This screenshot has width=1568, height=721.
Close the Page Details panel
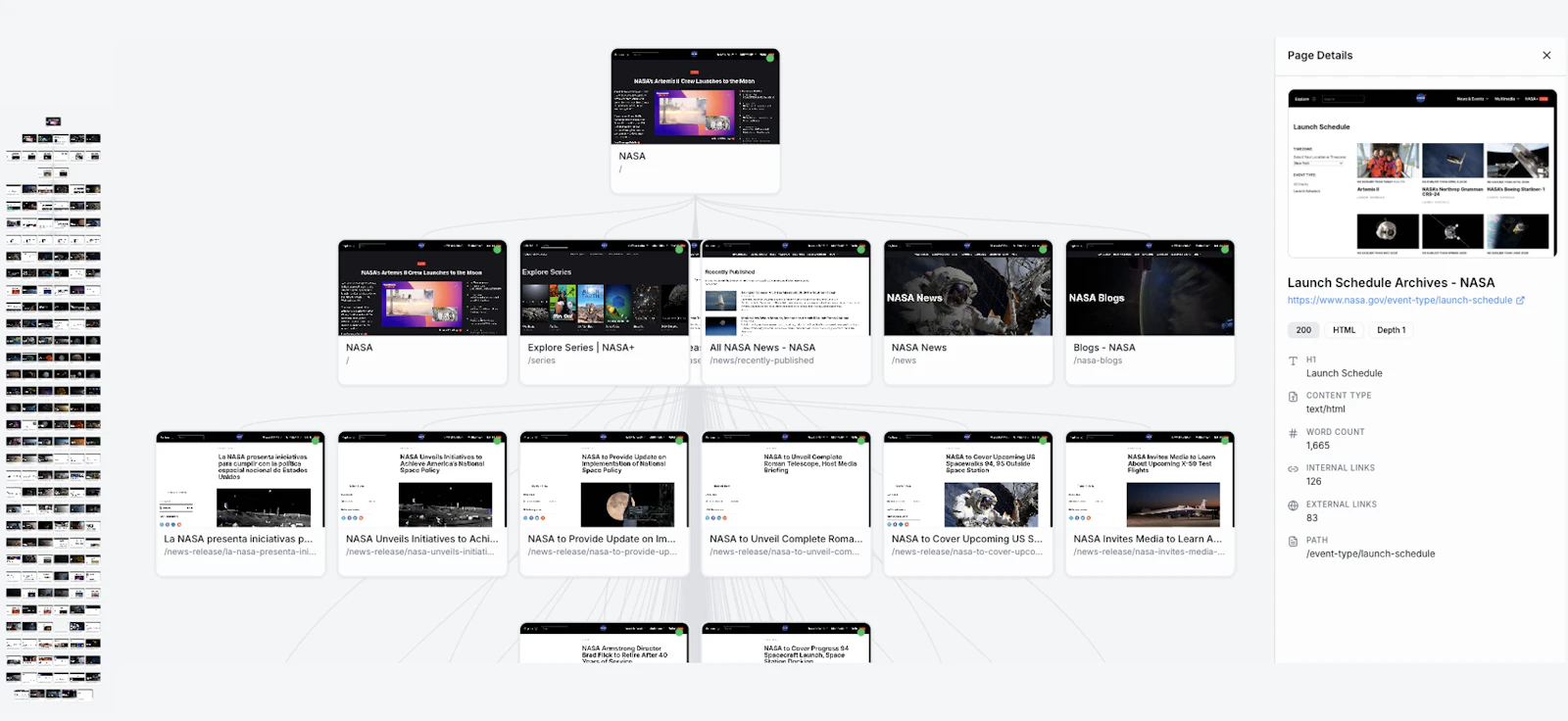pyautogui.click(x=1546, y=56)
